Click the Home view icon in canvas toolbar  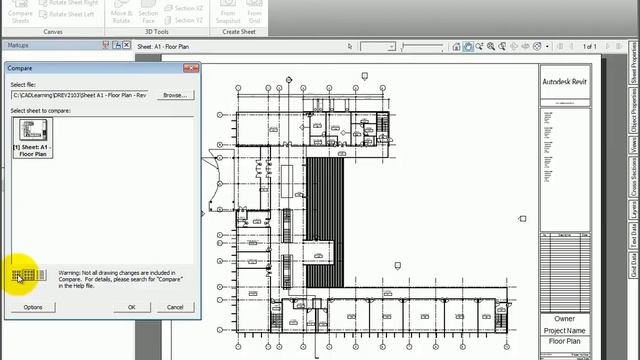pos(456,47)
